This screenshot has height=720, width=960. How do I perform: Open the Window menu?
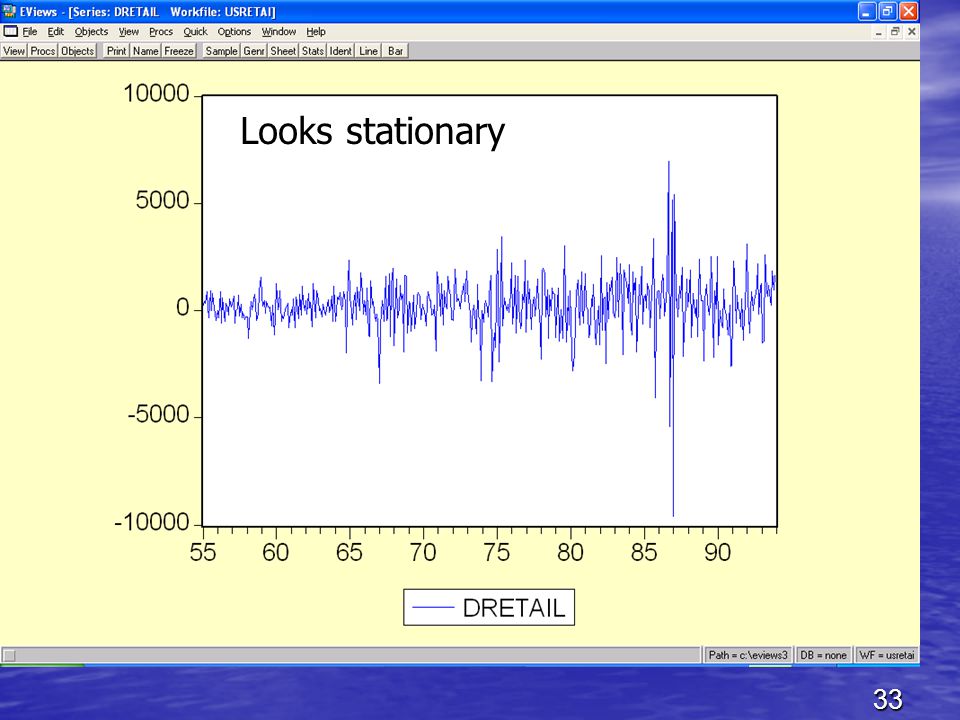279,32
